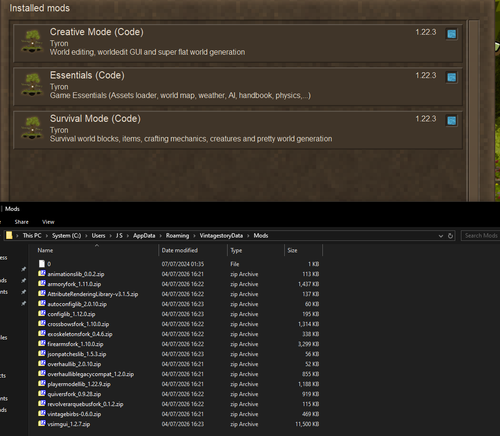Go to This PC in the breadcrumb

(32, 236)
